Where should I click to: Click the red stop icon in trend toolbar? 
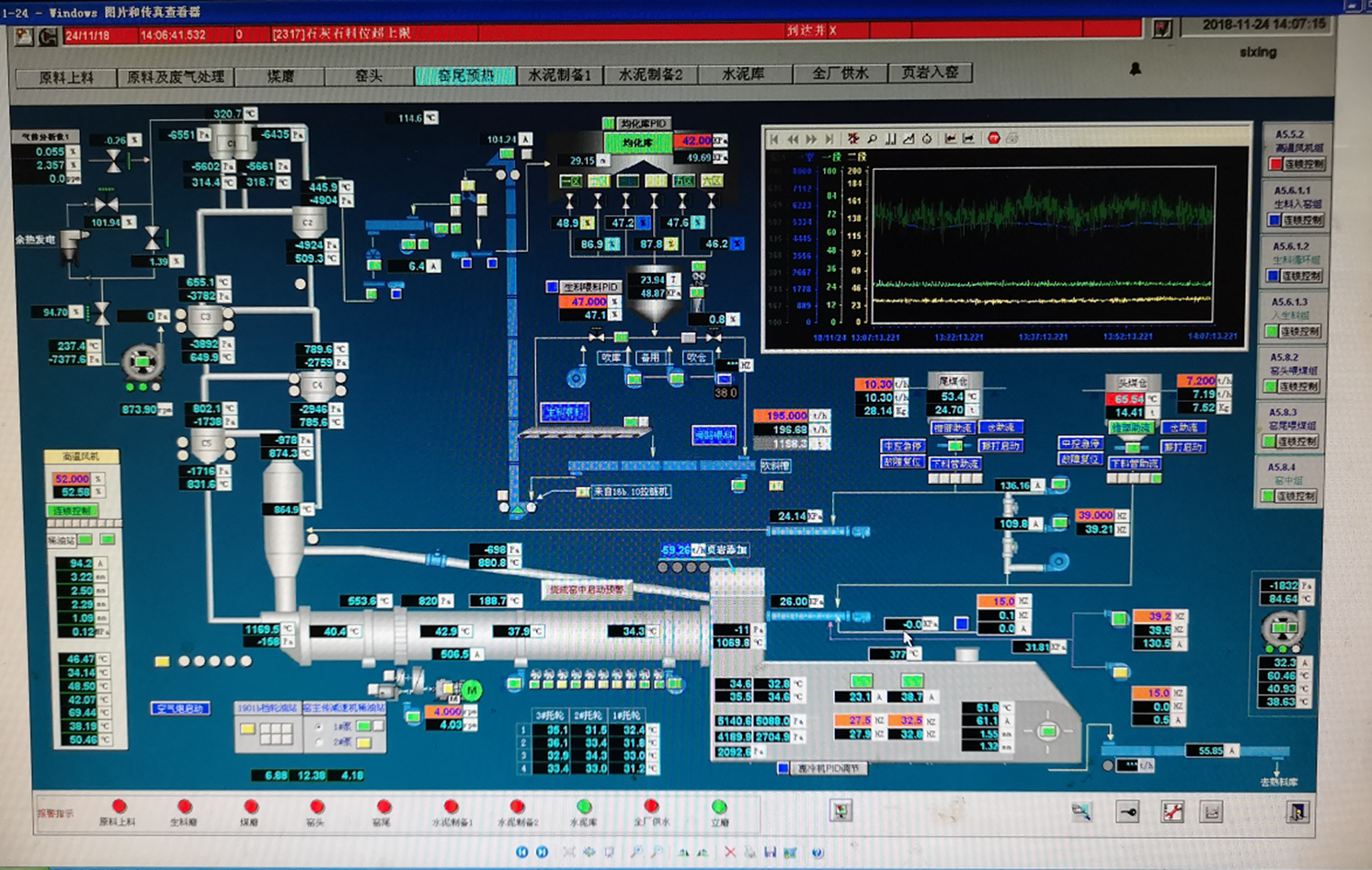point(993,139)
